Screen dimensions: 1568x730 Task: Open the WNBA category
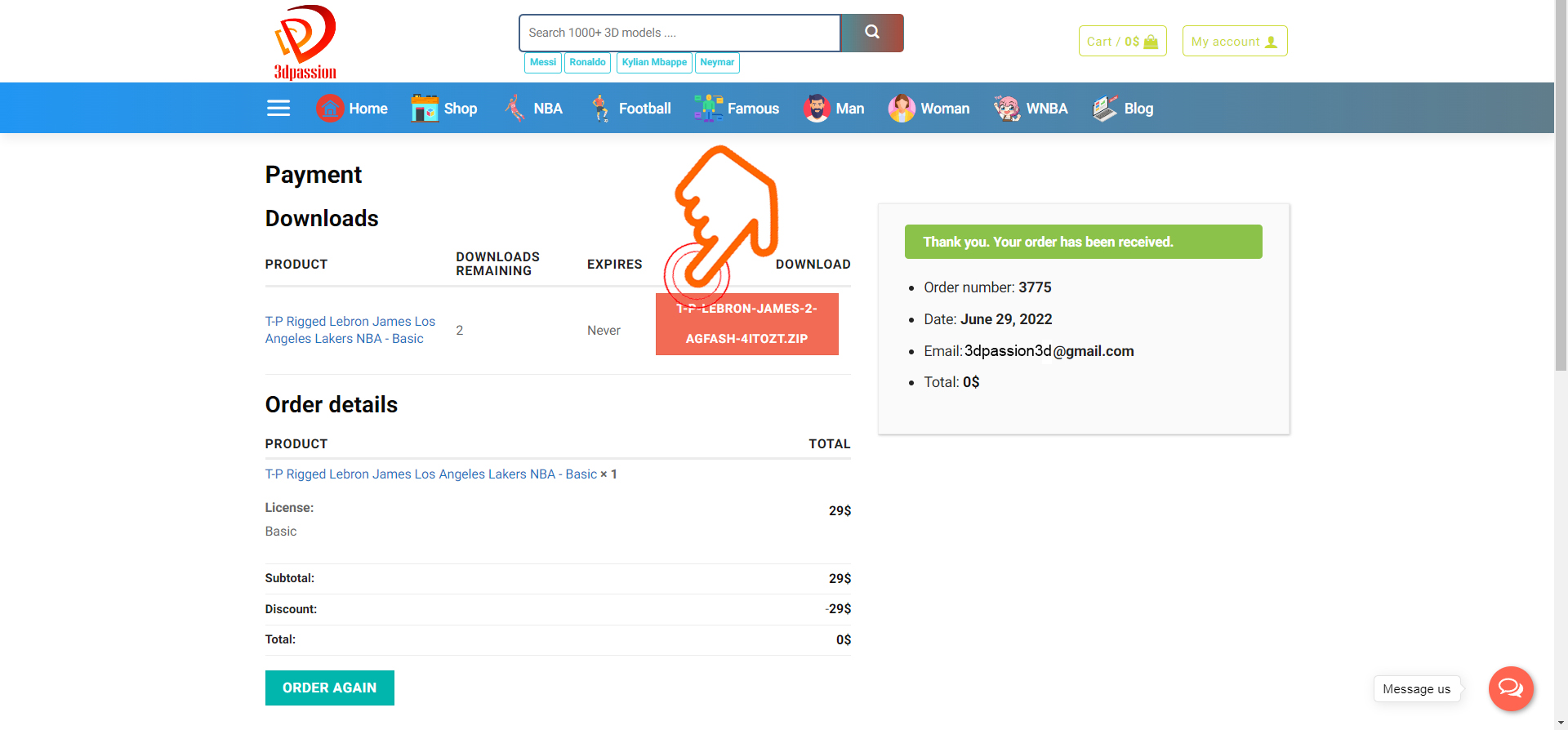coord(1031,109)
